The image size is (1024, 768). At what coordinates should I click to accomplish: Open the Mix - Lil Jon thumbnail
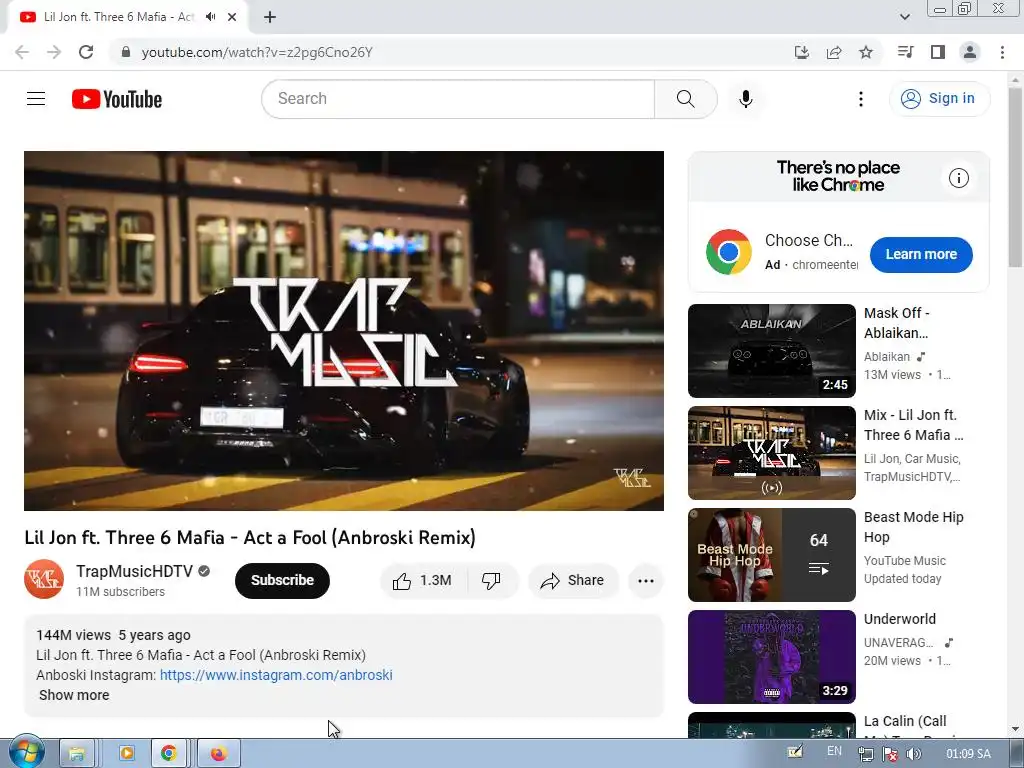pyautogui.click(x=771, y=453)
